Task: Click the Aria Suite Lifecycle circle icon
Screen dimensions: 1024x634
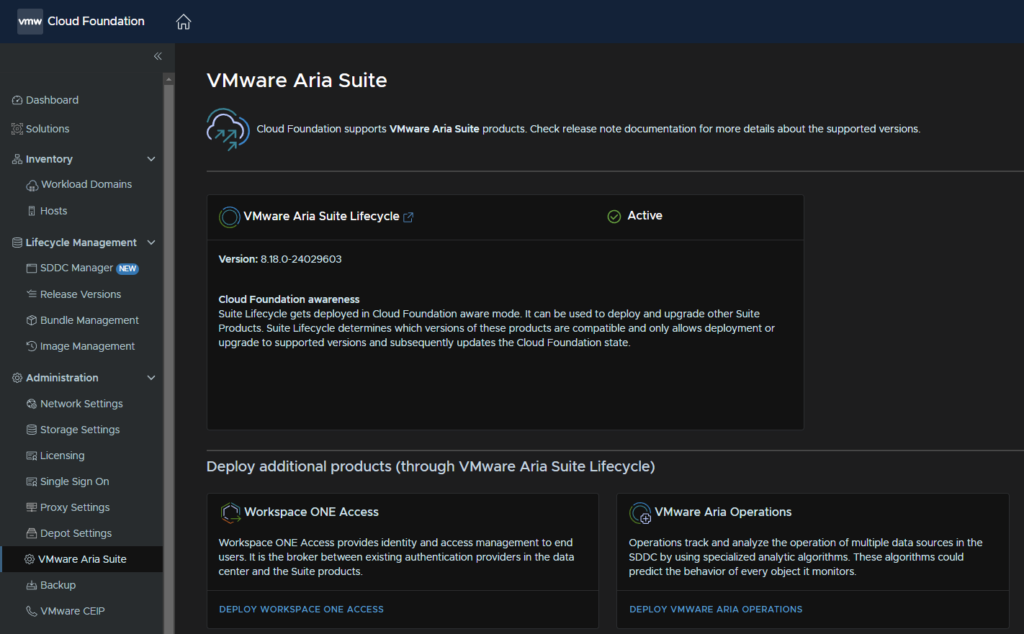Action: coord(229,217)
